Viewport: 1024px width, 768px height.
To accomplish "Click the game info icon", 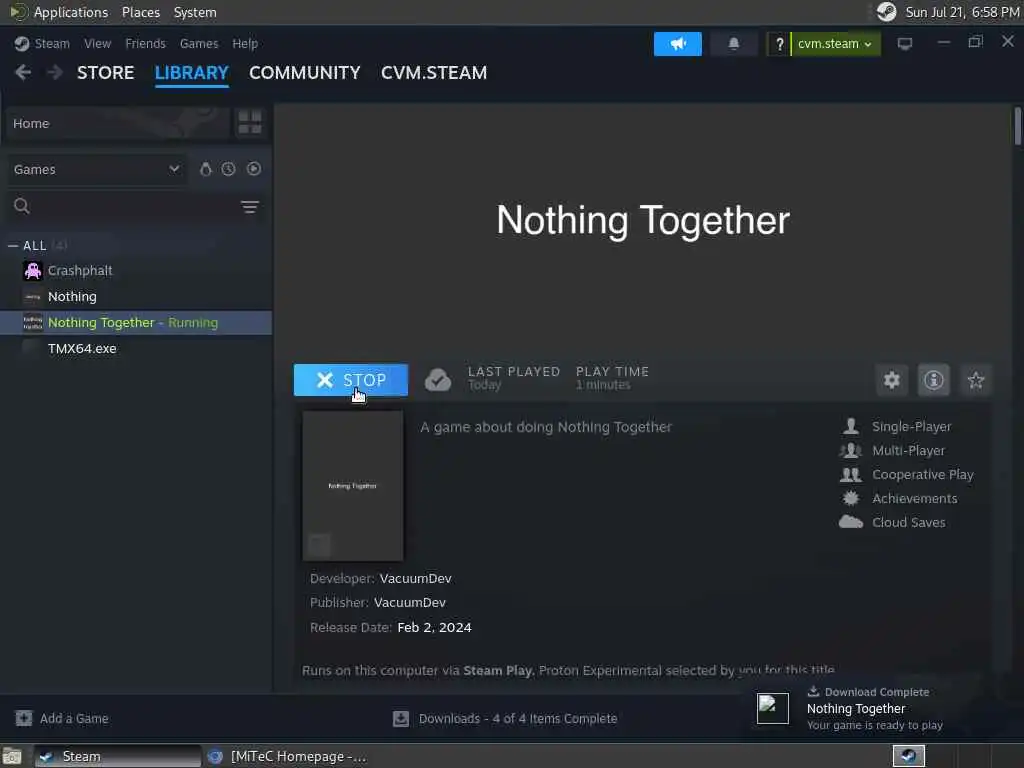I will (x=933, y=380).
